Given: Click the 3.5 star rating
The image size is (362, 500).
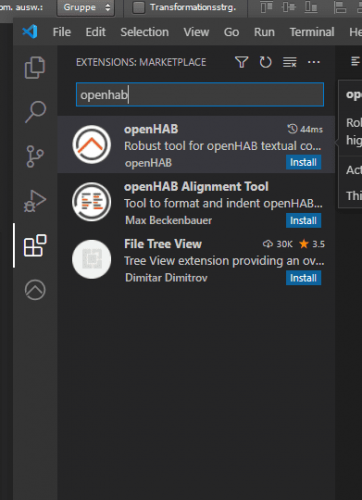Looking at the screenshot, I should pyautogui.click(x=312, y=244).
